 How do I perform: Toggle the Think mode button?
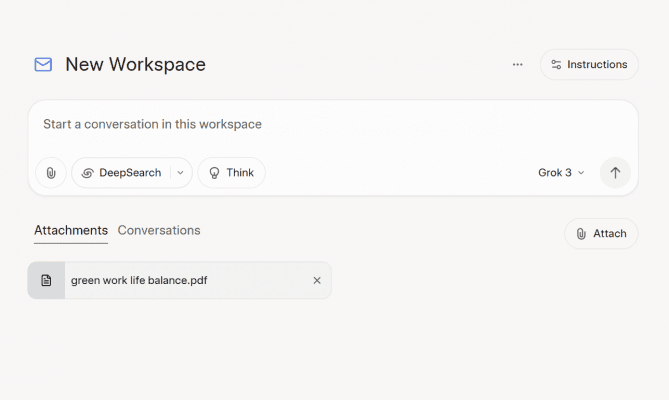[231, 173]
